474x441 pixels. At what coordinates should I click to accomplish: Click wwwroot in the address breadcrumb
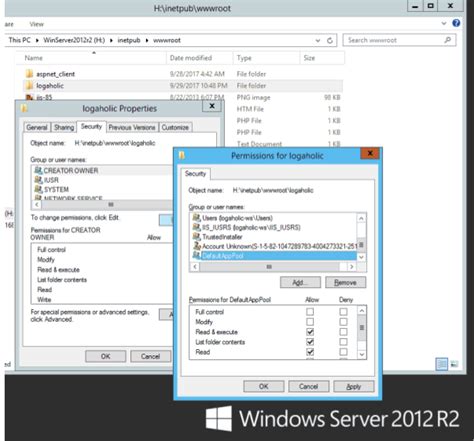167,40
